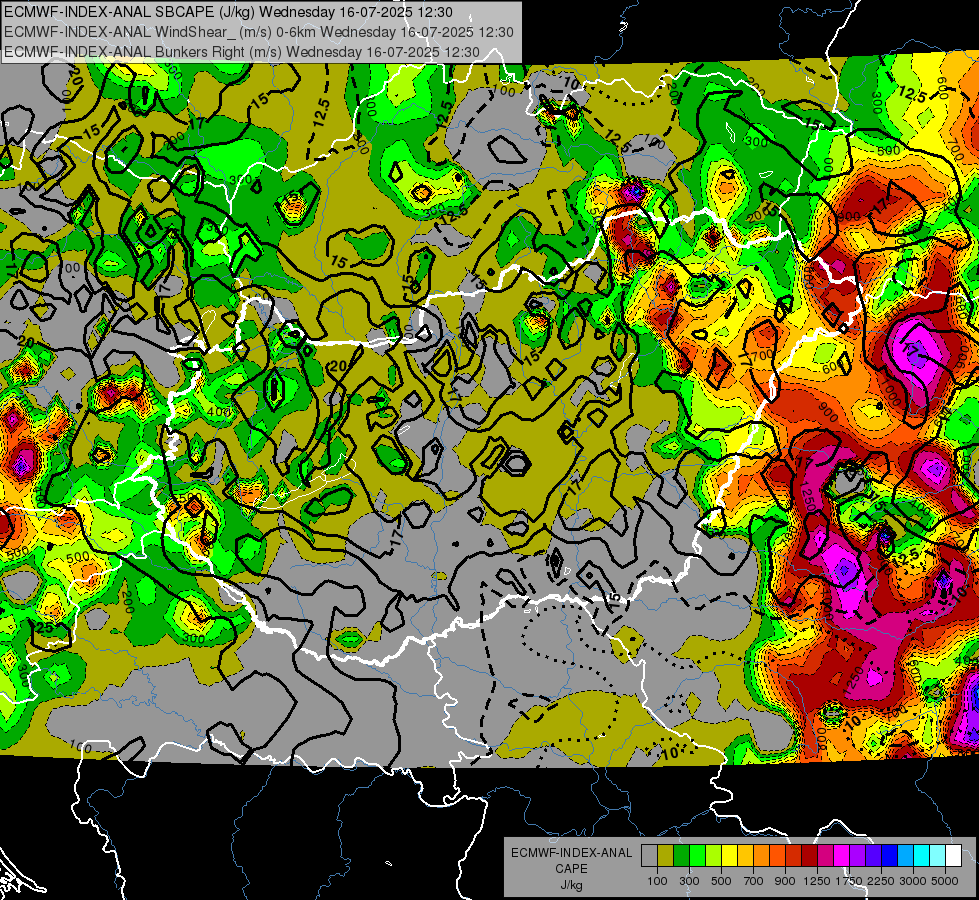The height and width of the screenshot is (900, 979).
Task: Click the bright magenta swatch left of tick 1750
Action: 842,856
